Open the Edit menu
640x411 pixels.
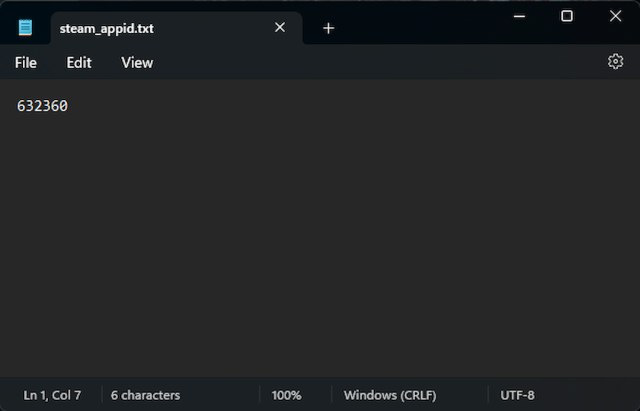pos(79,62)
